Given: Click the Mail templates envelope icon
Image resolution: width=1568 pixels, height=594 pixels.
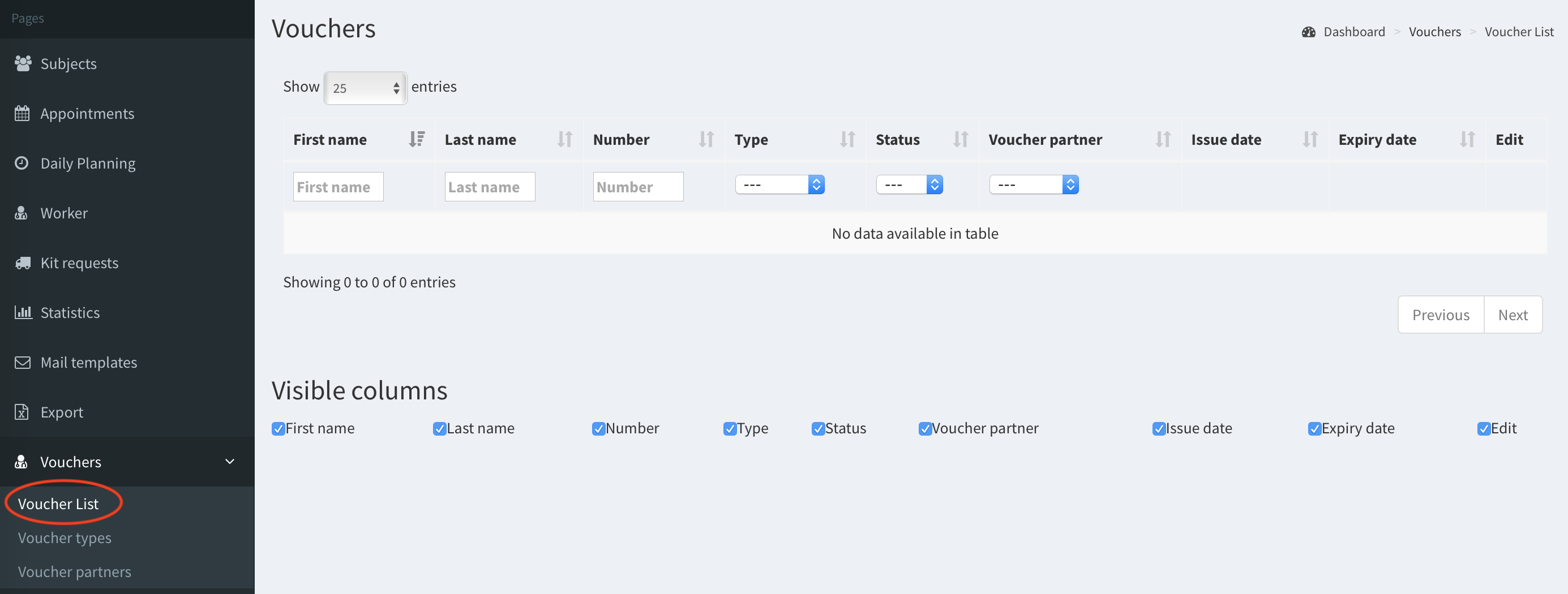Looking at the screenshot, I should [23, 362].
